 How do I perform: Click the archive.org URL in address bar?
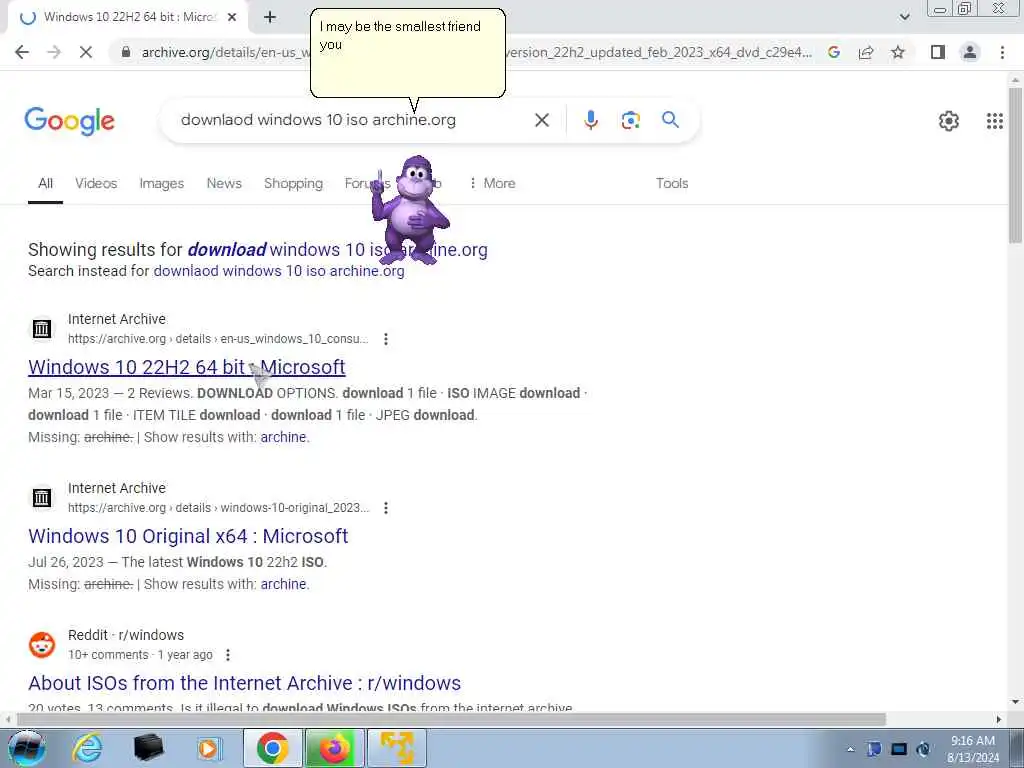tap(477, 52)
